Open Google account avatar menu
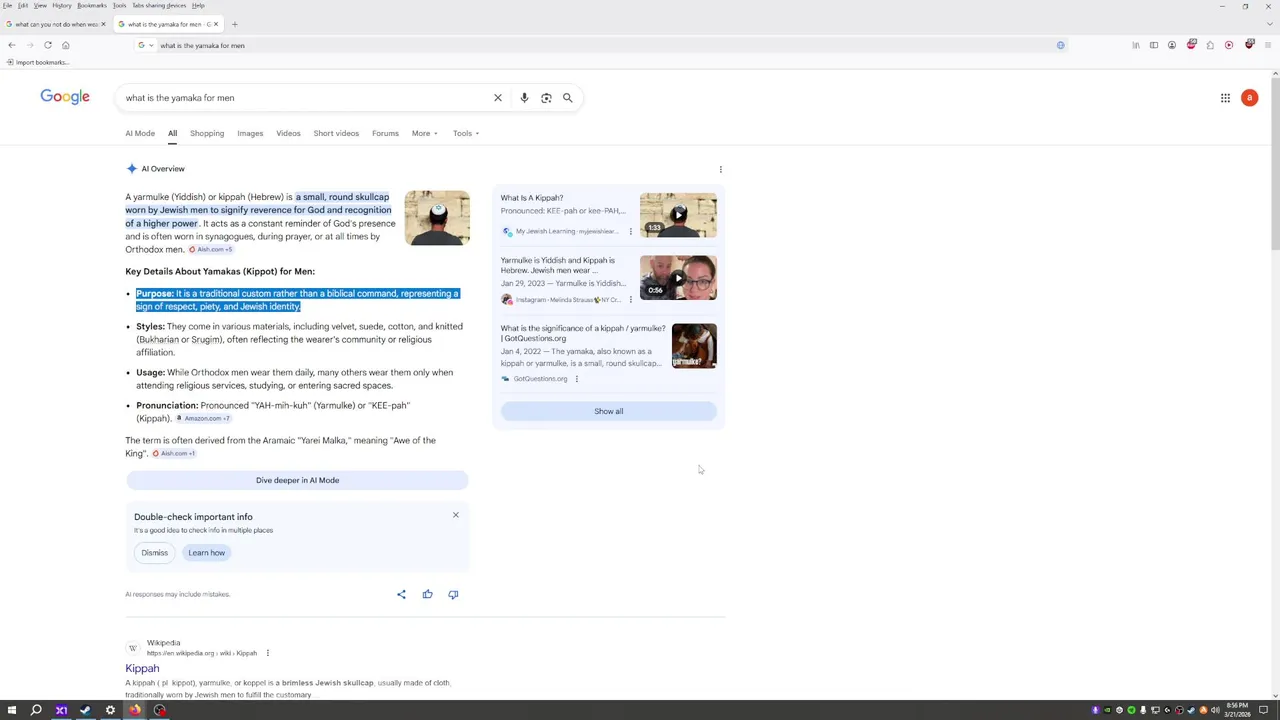 [x=1249, y=98]
